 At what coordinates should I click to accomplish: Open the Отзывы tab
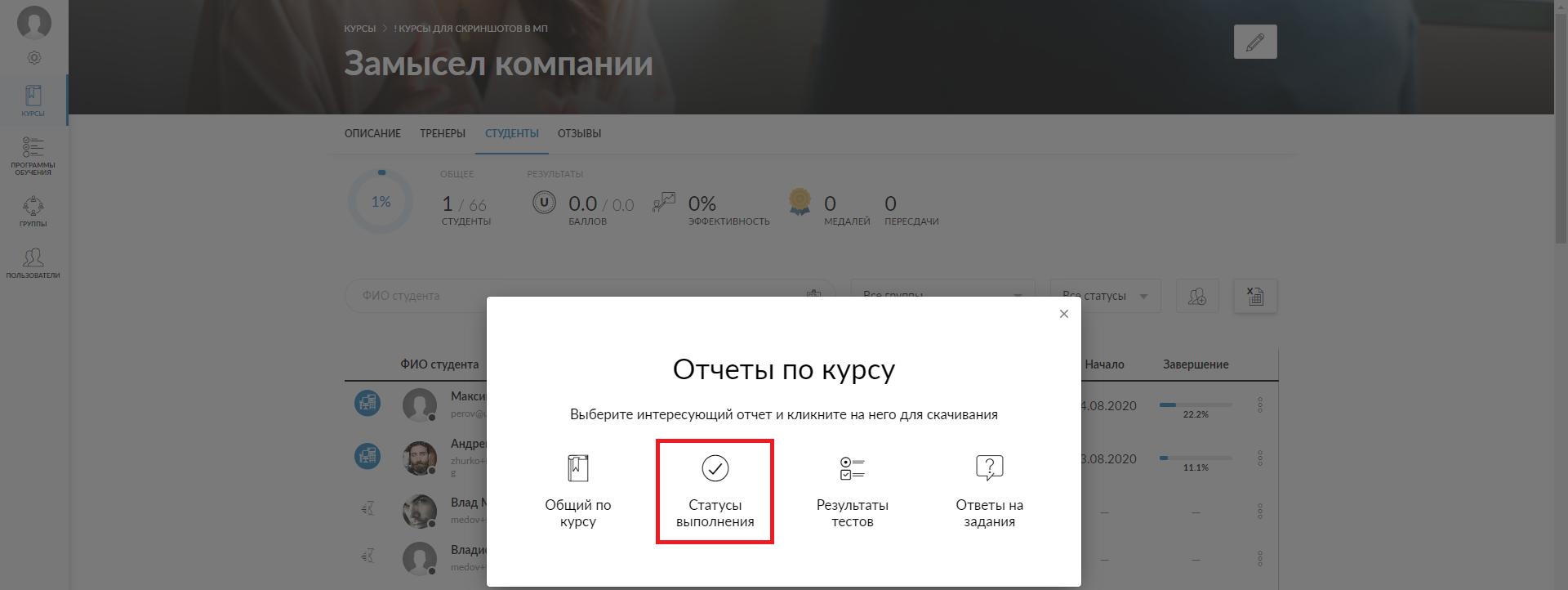coord(579,133)
